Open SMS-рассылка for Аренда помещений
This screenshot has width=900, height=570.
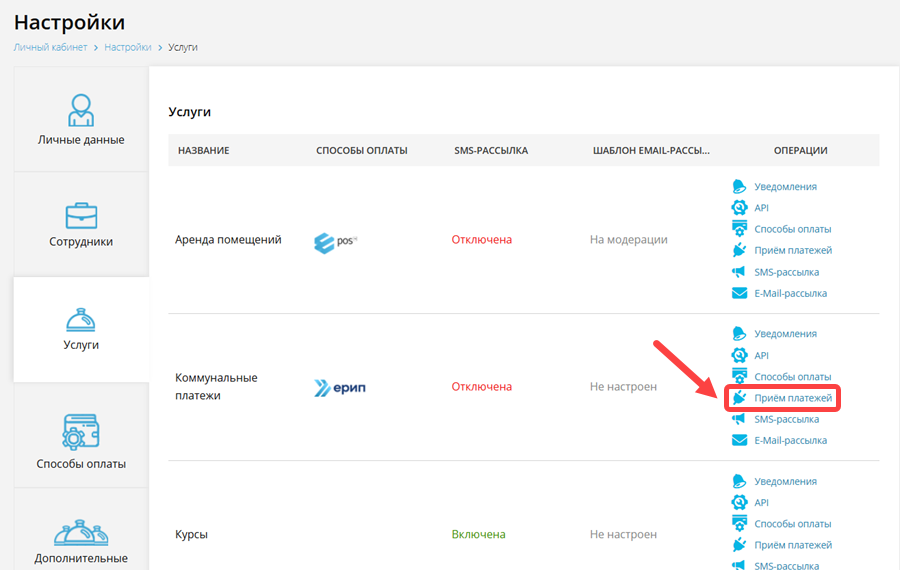click(786, 272)
